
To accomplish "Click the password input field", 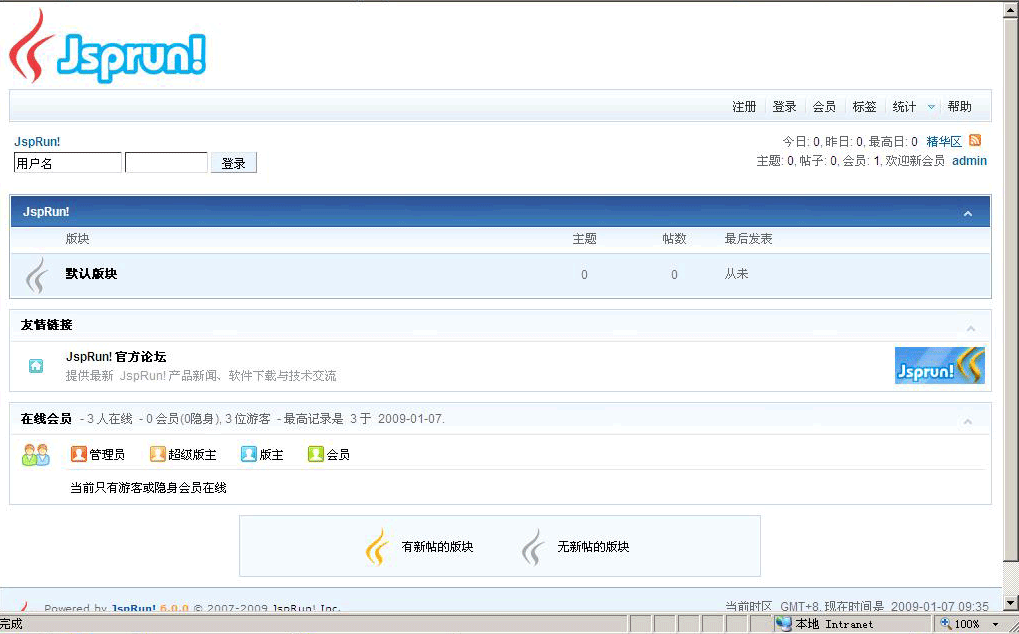I will [166, 163].
